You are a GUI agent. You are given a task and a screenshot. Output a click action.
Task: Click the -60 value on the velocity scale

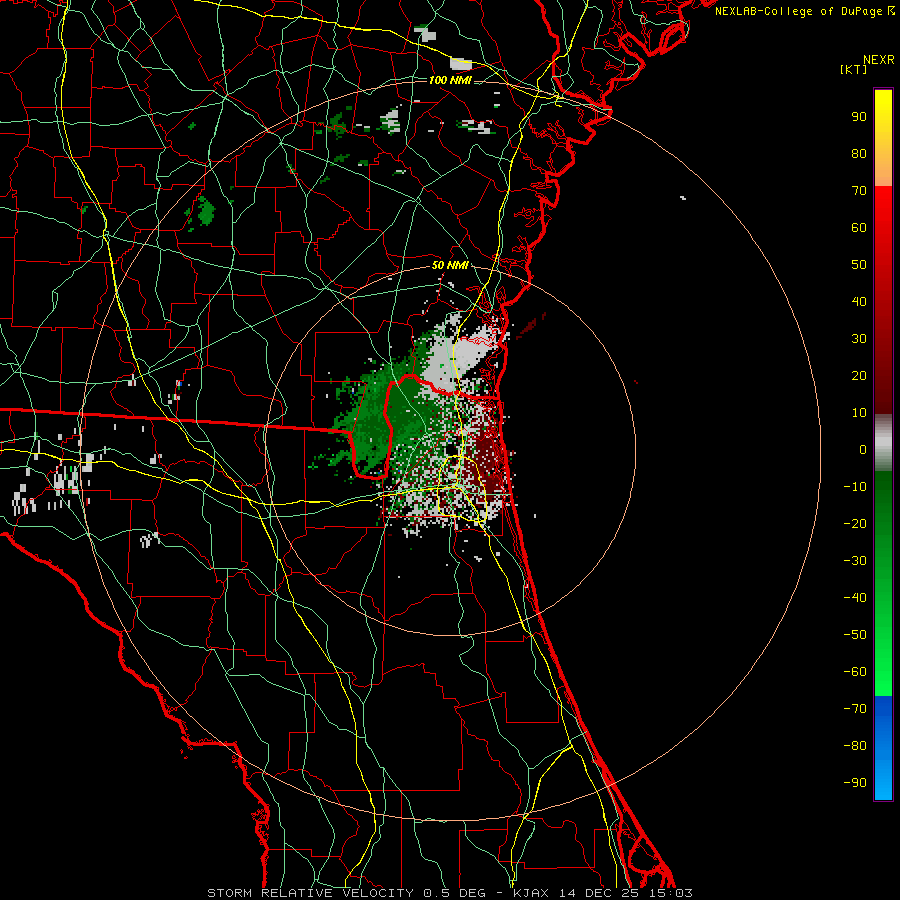tap(855, 672)
